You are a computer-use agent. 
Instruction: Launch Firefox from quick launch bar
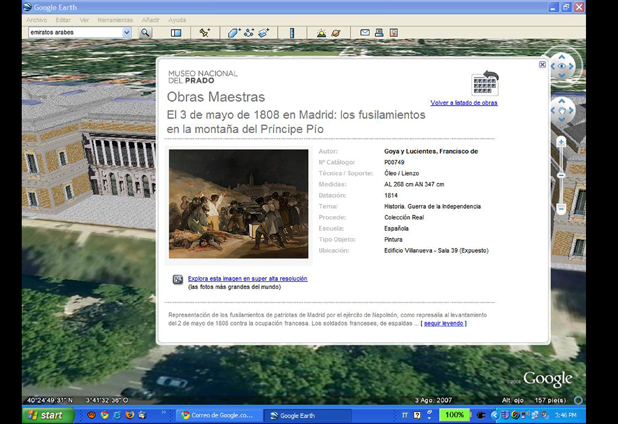pos(130,415)
